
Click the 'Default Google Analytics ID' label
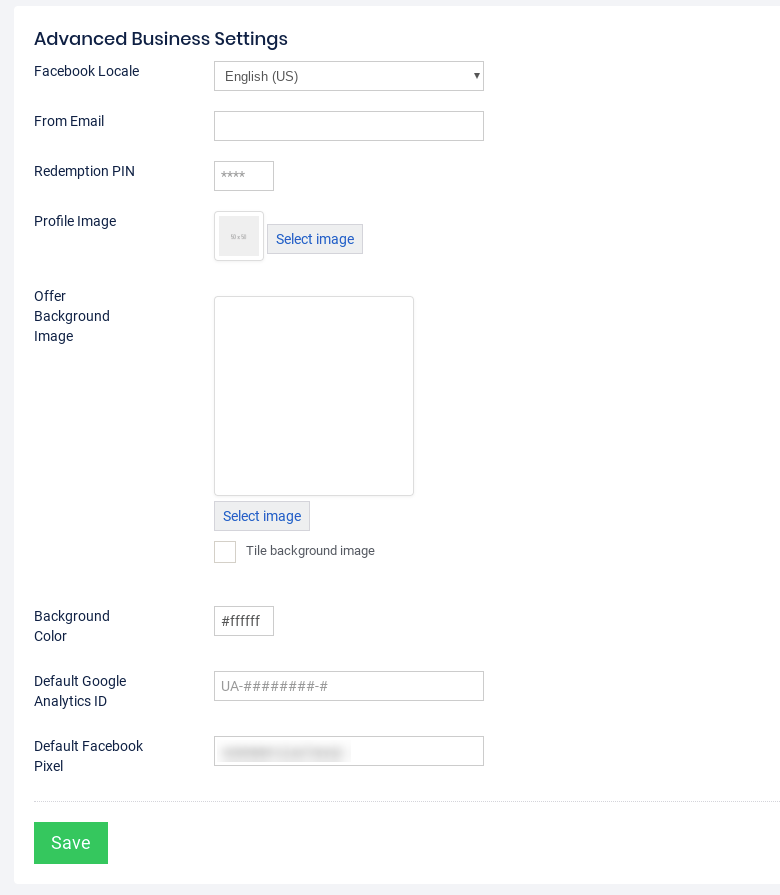(x=80, y=691)
